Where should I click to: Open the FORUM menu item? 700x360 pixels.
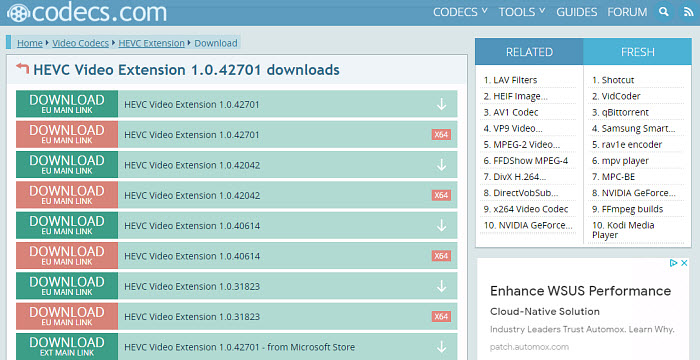click(627, 12)
